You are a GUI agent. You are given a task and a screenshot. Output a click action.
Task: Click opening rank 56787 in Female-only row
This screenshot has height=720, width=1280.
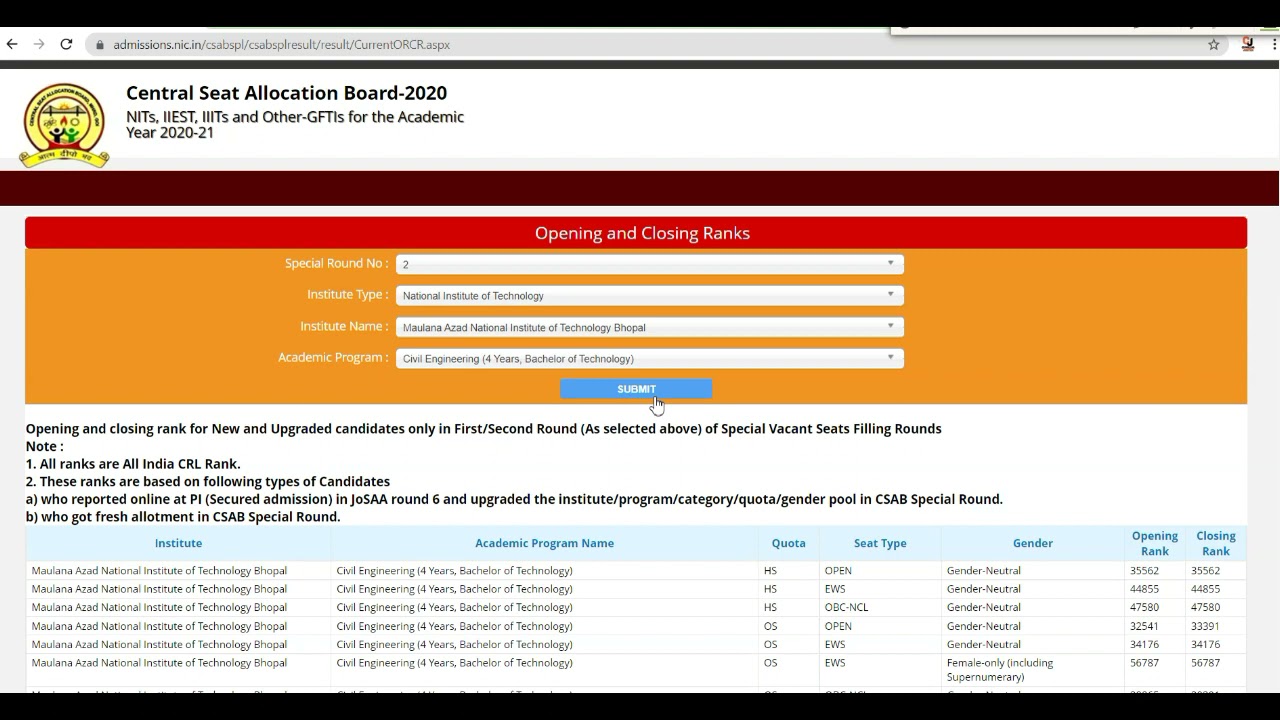1144,663
